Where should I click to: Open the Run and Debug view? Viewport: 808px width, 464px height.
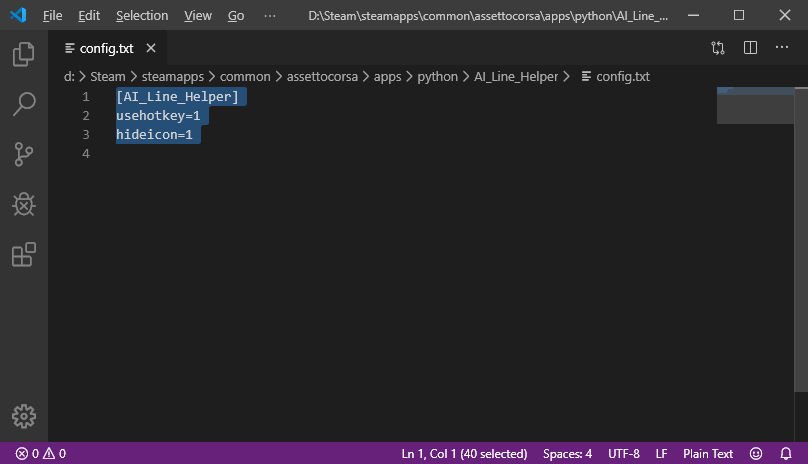click(23, 205)
